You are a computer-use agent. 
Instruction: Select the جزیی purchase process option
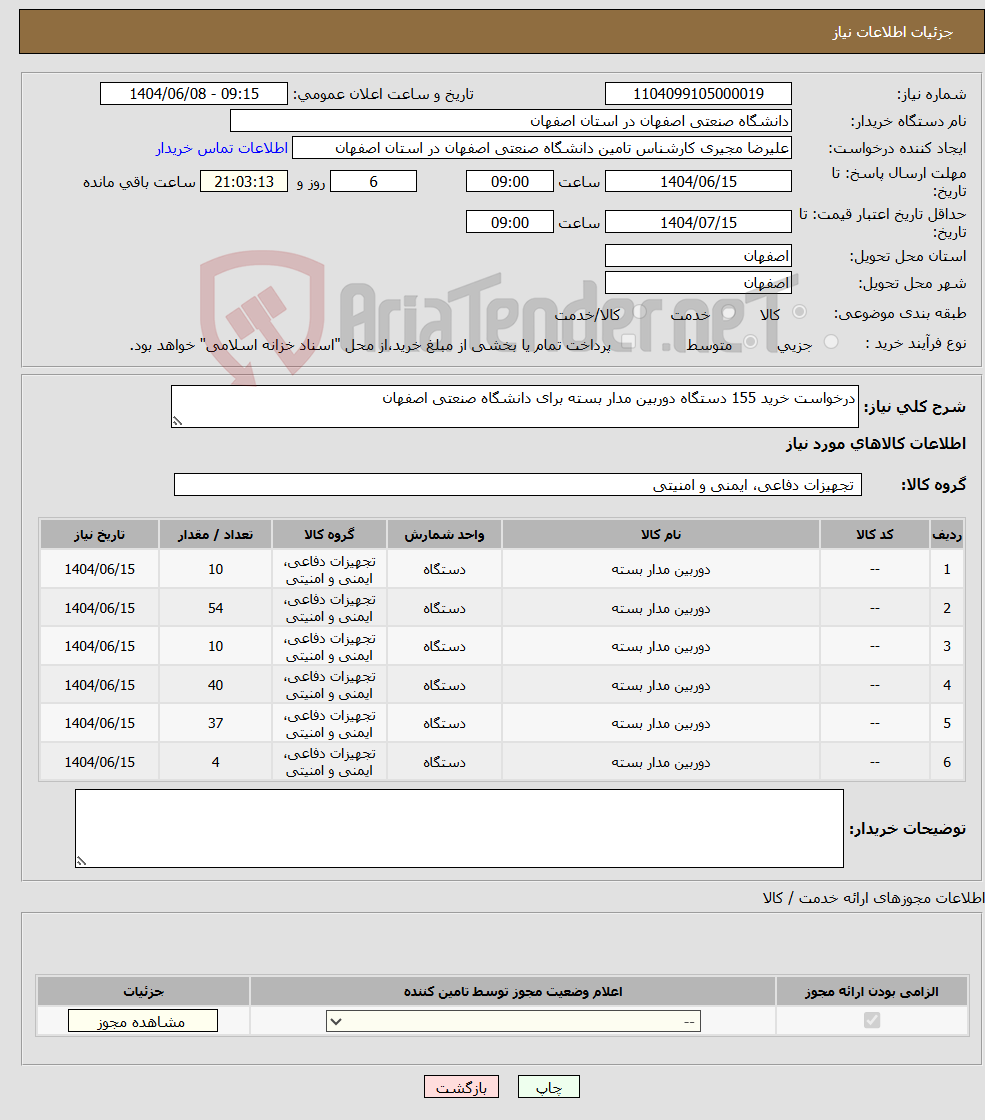pos(831,341)
